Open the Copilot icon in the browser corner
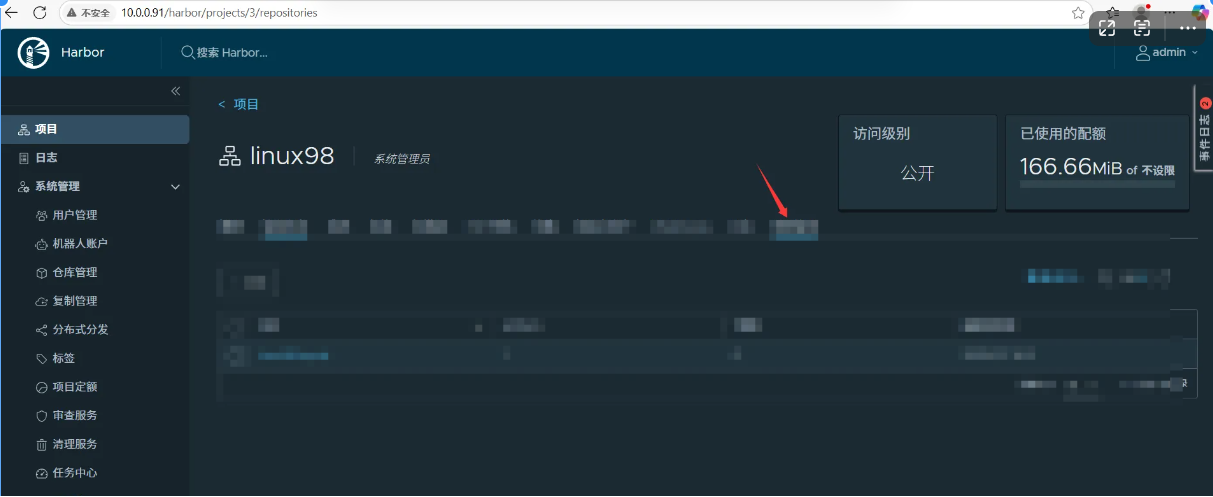 [x=1201, y=11]
